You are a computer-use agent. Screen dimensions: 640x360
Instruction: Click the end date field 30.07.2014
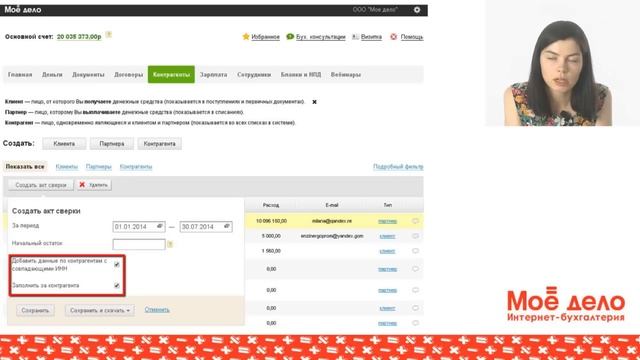(x=206, y=227)
